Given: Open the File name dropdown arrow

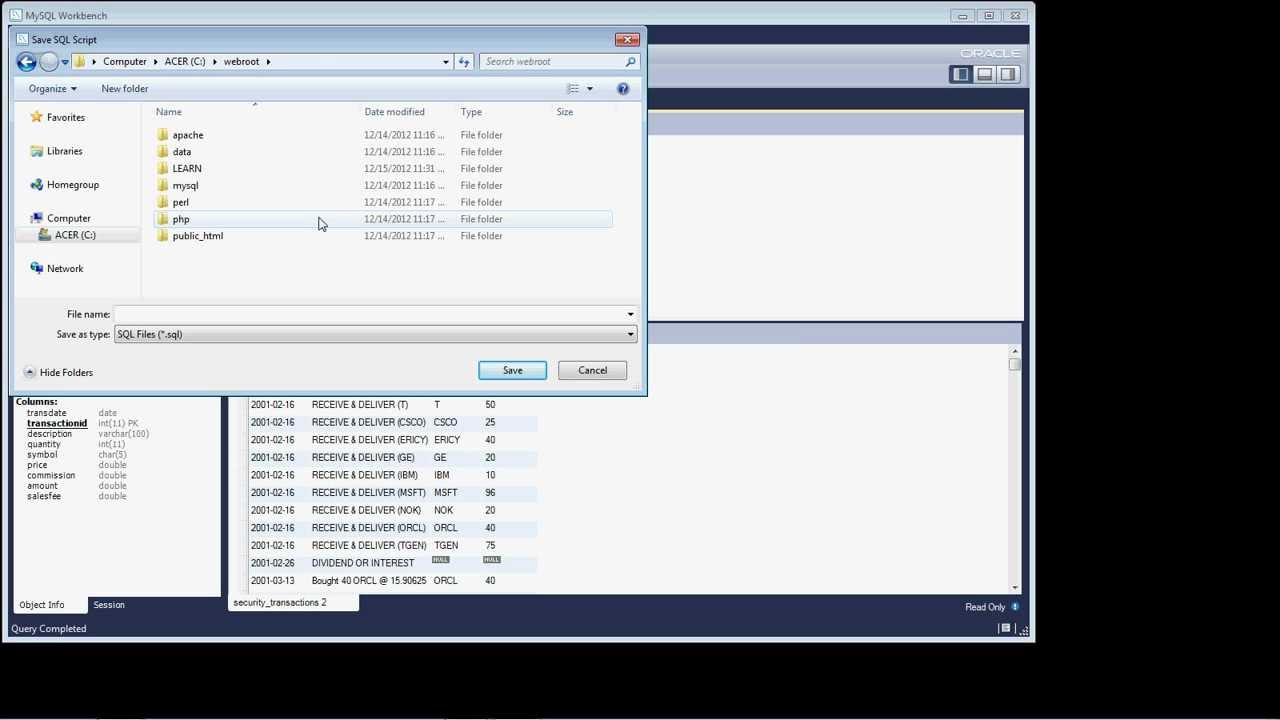Looking at the screenshot, I should point(630,314).
